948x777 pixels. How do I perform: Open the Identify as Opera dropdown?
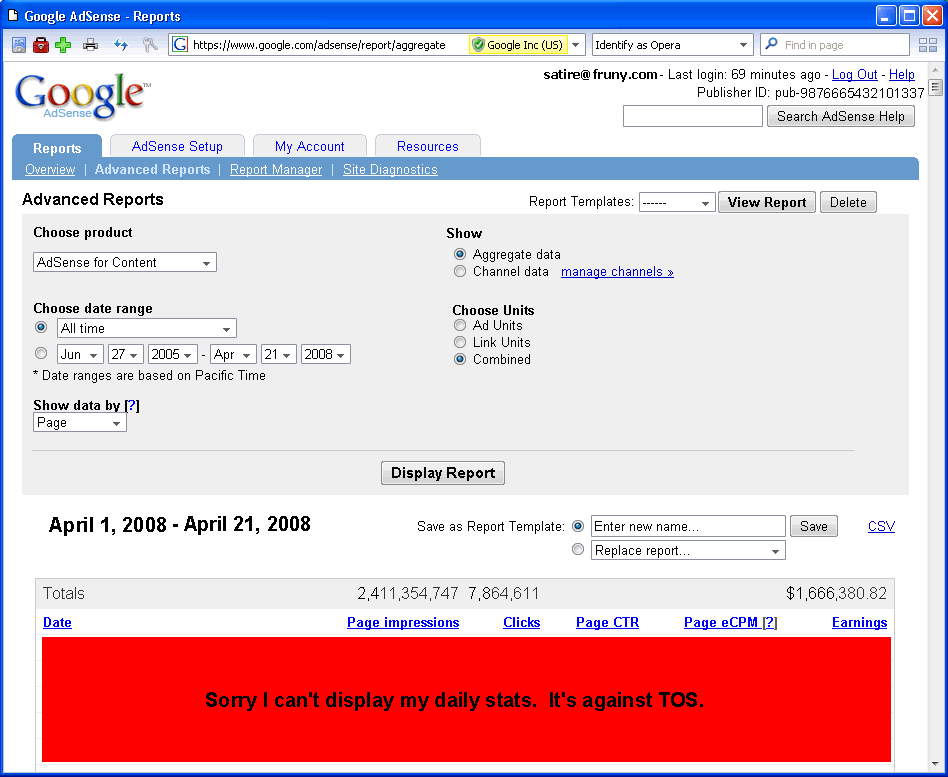[672, 45]
